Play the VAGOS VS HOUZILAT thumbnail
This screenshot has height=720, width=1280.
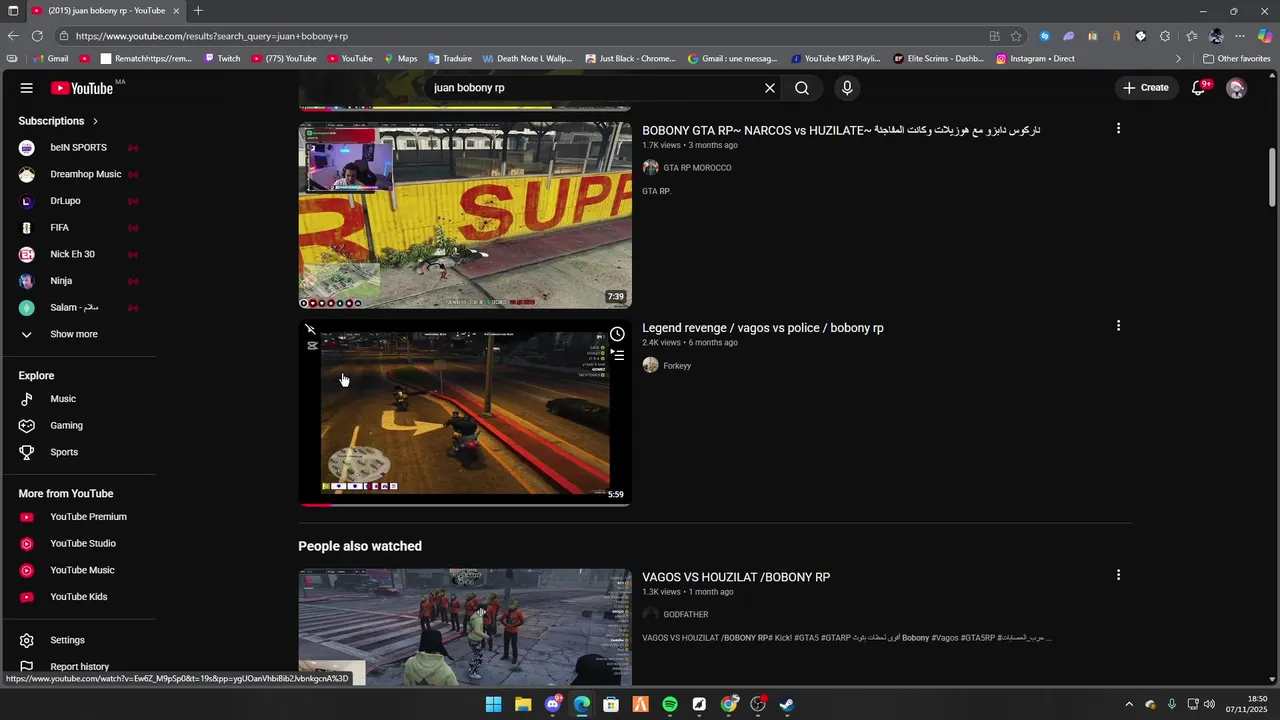[x=465, y=628]
